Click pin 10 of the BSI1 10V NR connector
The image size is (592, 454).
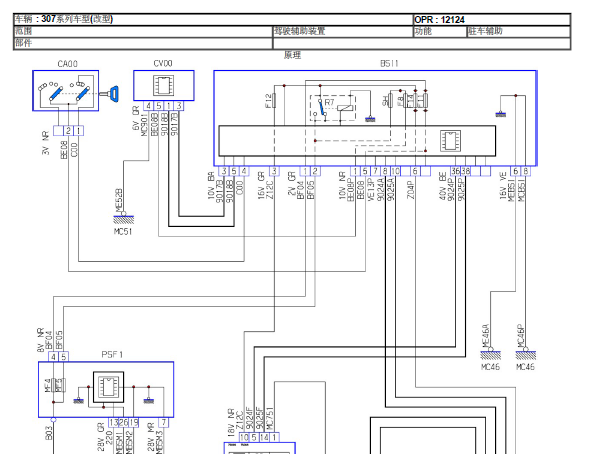pos(395,171)
